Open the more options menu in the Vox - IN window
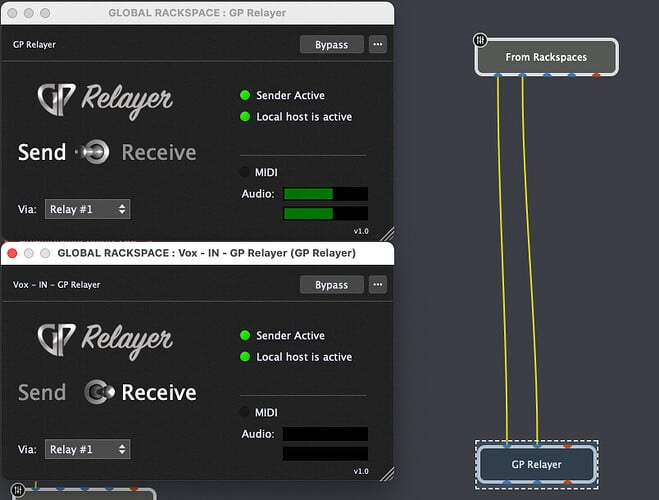The width and height of the screenshot is (659, 500). tap(378, 284)
